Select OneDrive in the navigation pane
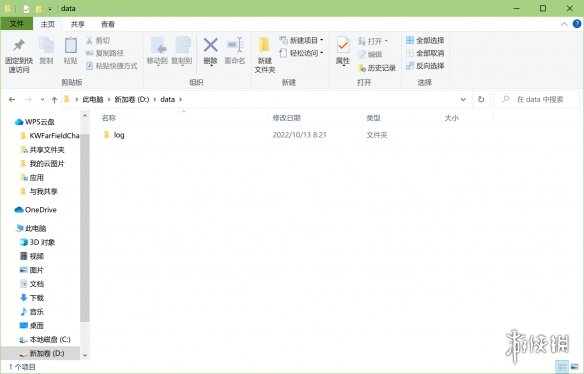Image resolution: width=584 pixels, height=374 pixels. point(35,210)
